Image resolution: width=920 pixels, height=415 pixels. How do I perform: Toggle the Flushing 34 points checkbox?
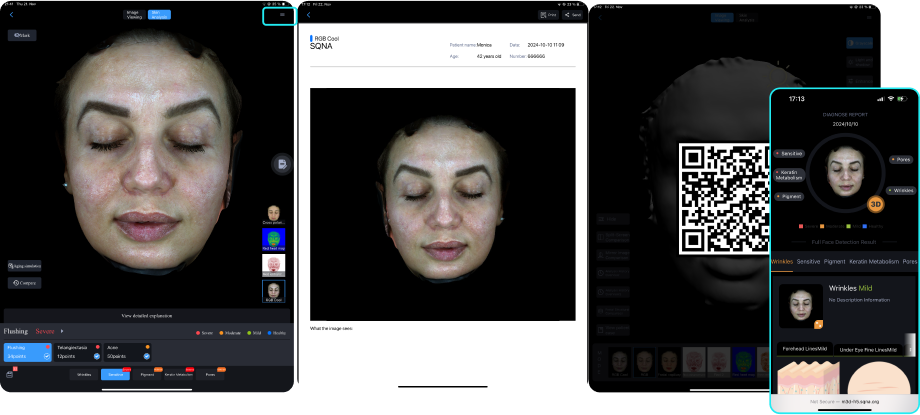(x=47, y=356)
